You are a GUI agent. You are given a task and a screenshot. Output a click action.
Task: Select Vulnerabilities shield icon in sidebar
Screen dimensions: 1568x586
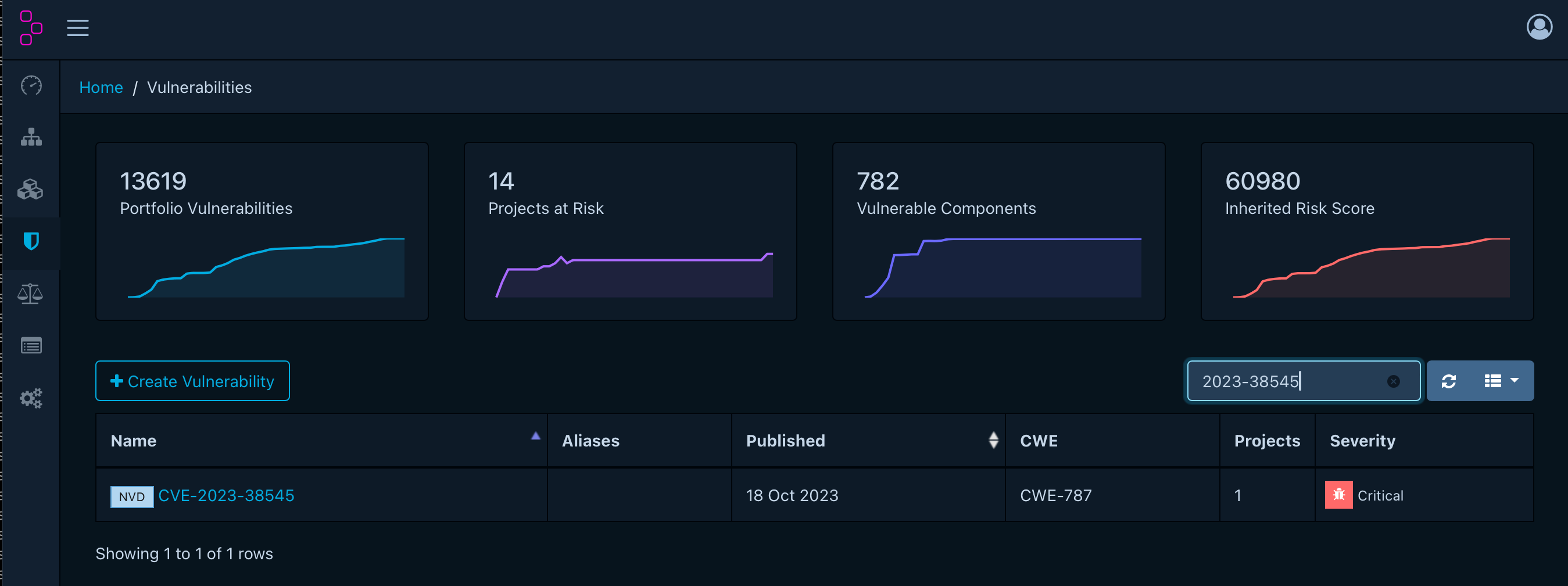click(31, 242)
